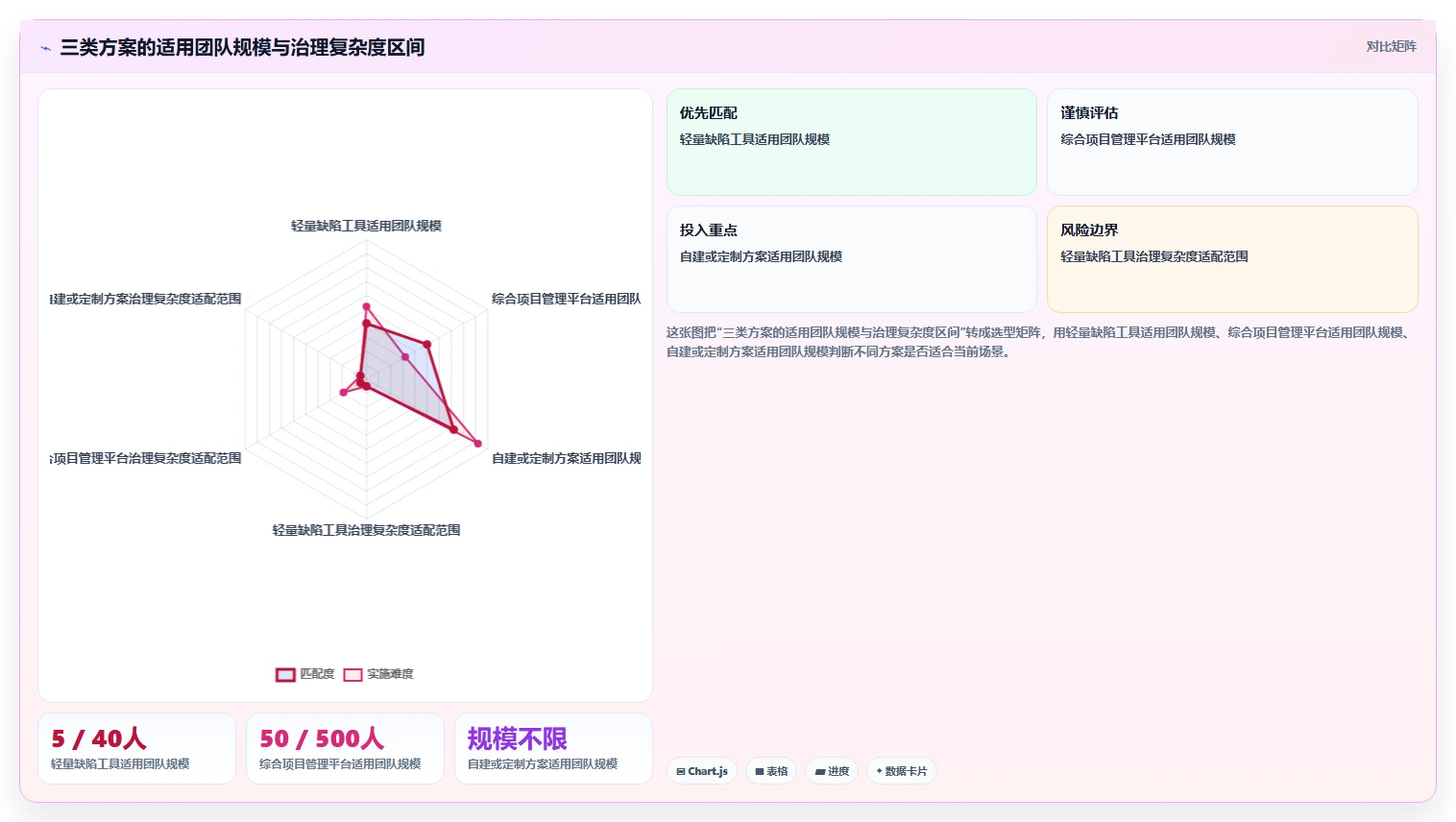The height and width of the screenshot is (822, 1456).
Task: Select the 对比矩阵 label in header
Action: (1391, 46)
